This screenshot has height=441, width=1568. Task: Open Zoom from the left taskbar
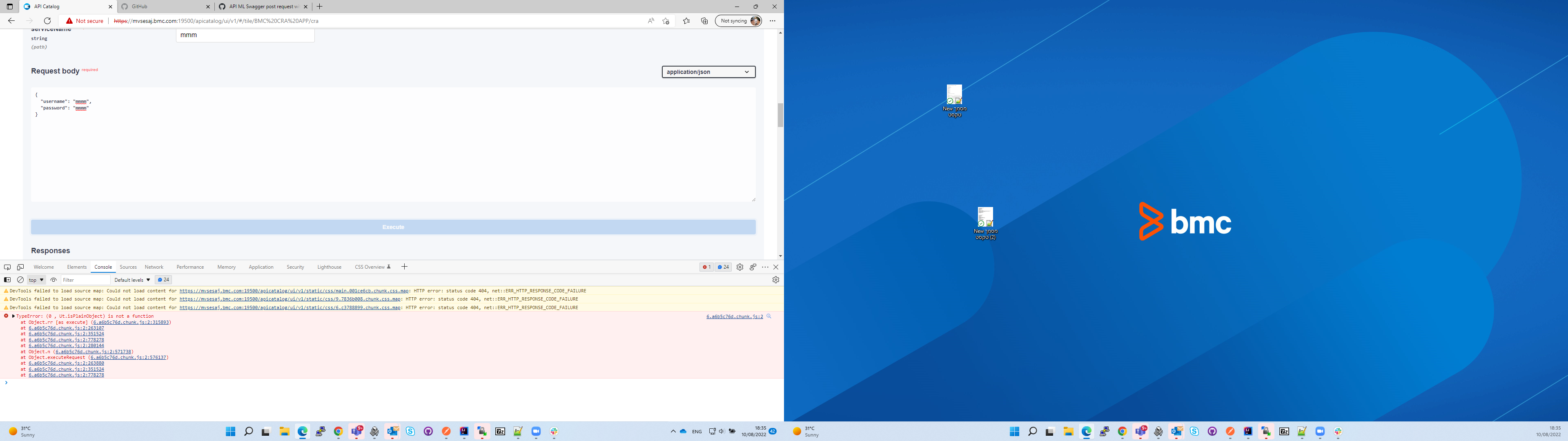point(536,431)
